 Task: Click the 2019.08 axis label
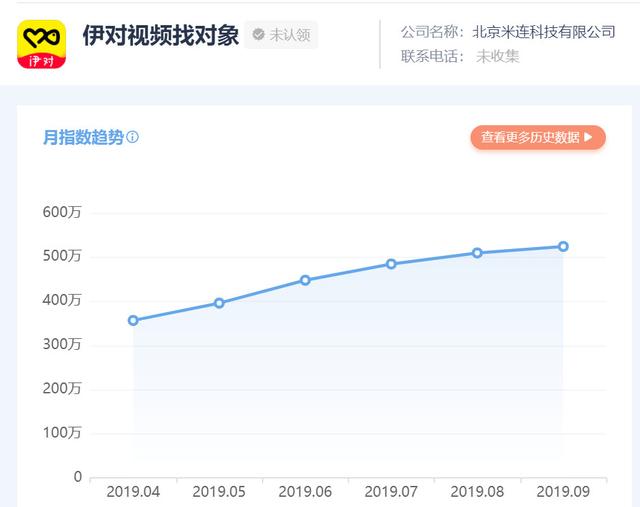477,491
